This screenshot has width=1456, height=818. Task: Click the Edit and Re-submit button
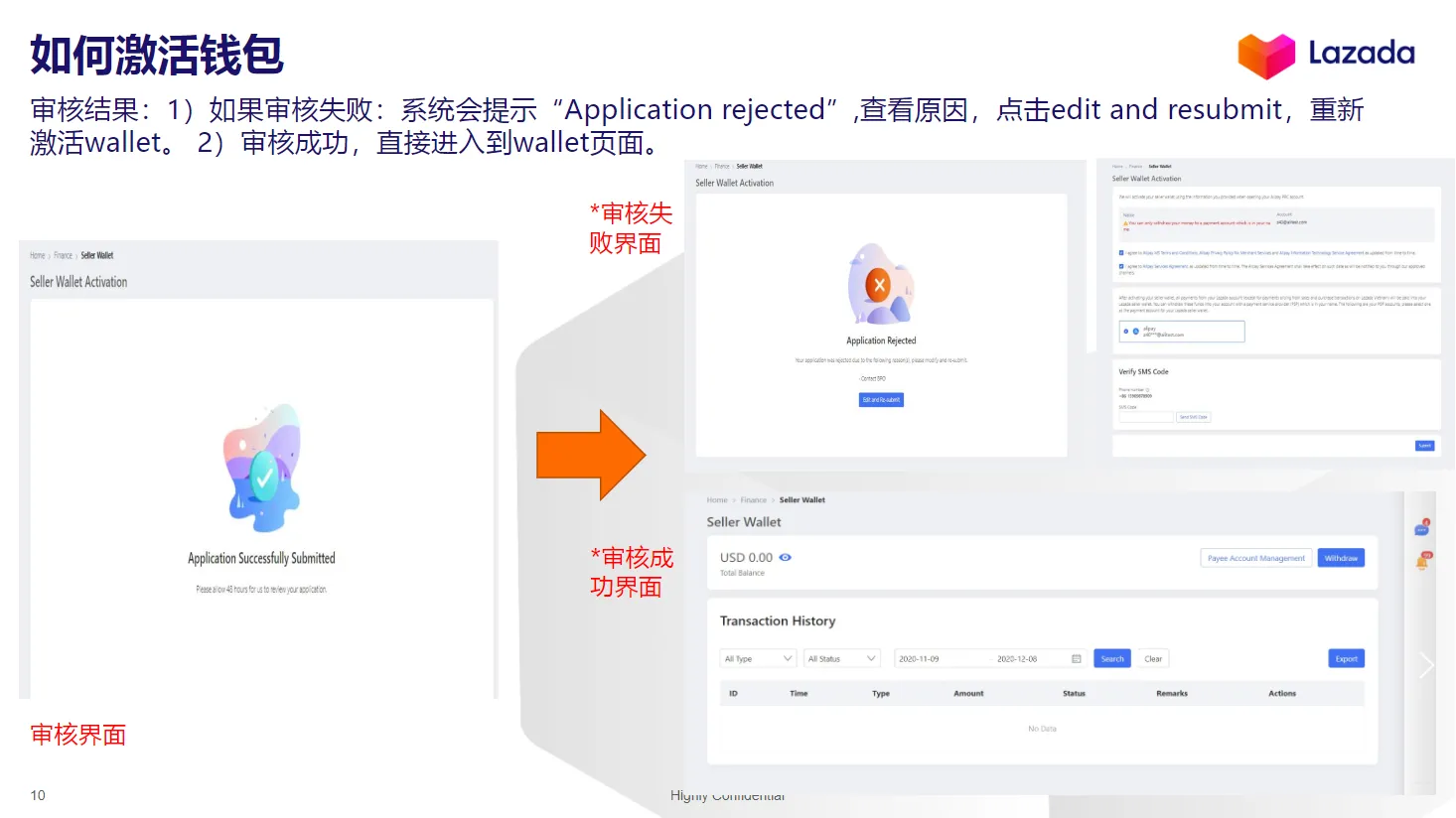pos(880,399)
